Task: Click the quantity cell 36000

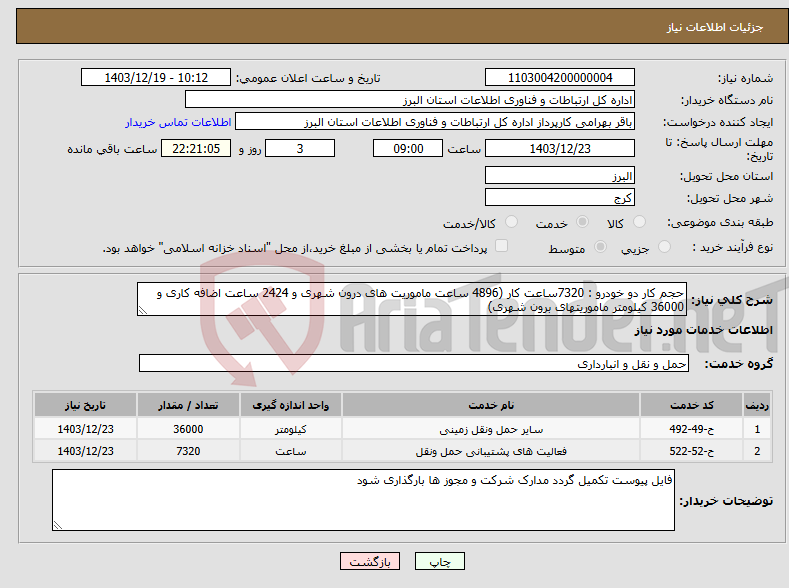Action: [x=188, y=429]
